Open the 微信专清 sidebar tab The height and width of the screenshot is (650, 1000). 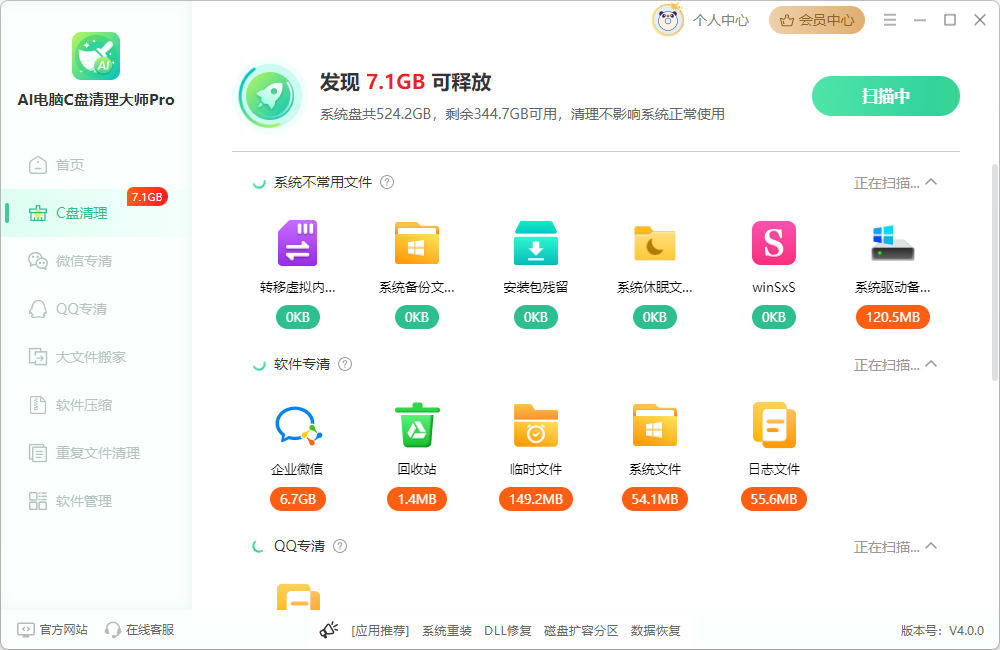click(84, 261)
